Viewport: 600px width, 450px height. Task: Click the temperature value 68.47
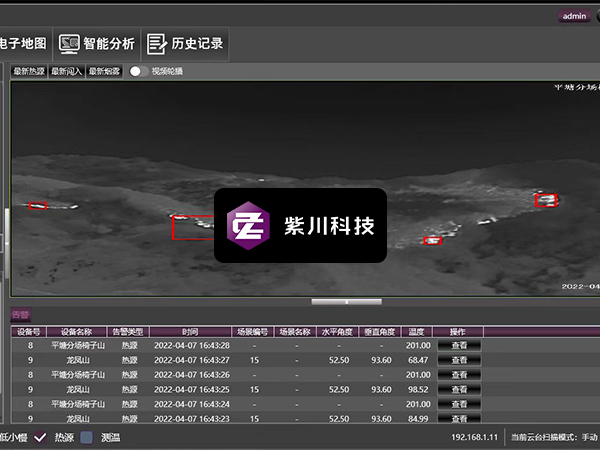pyautogui.click(x=418, y=360)
